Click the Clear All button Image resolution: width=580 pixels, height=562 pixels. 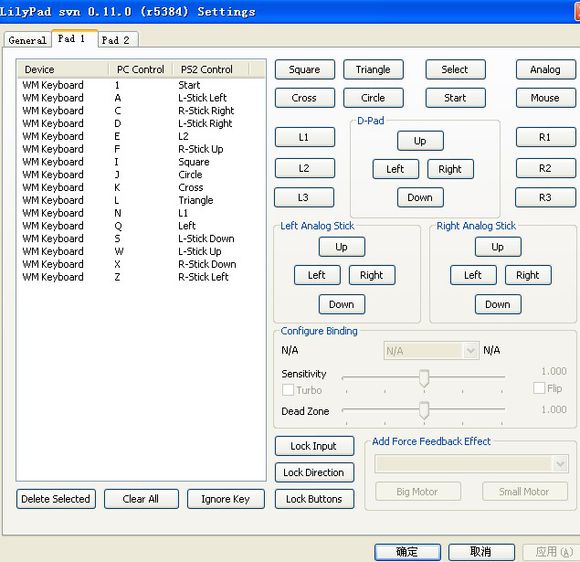coord(141,499)
